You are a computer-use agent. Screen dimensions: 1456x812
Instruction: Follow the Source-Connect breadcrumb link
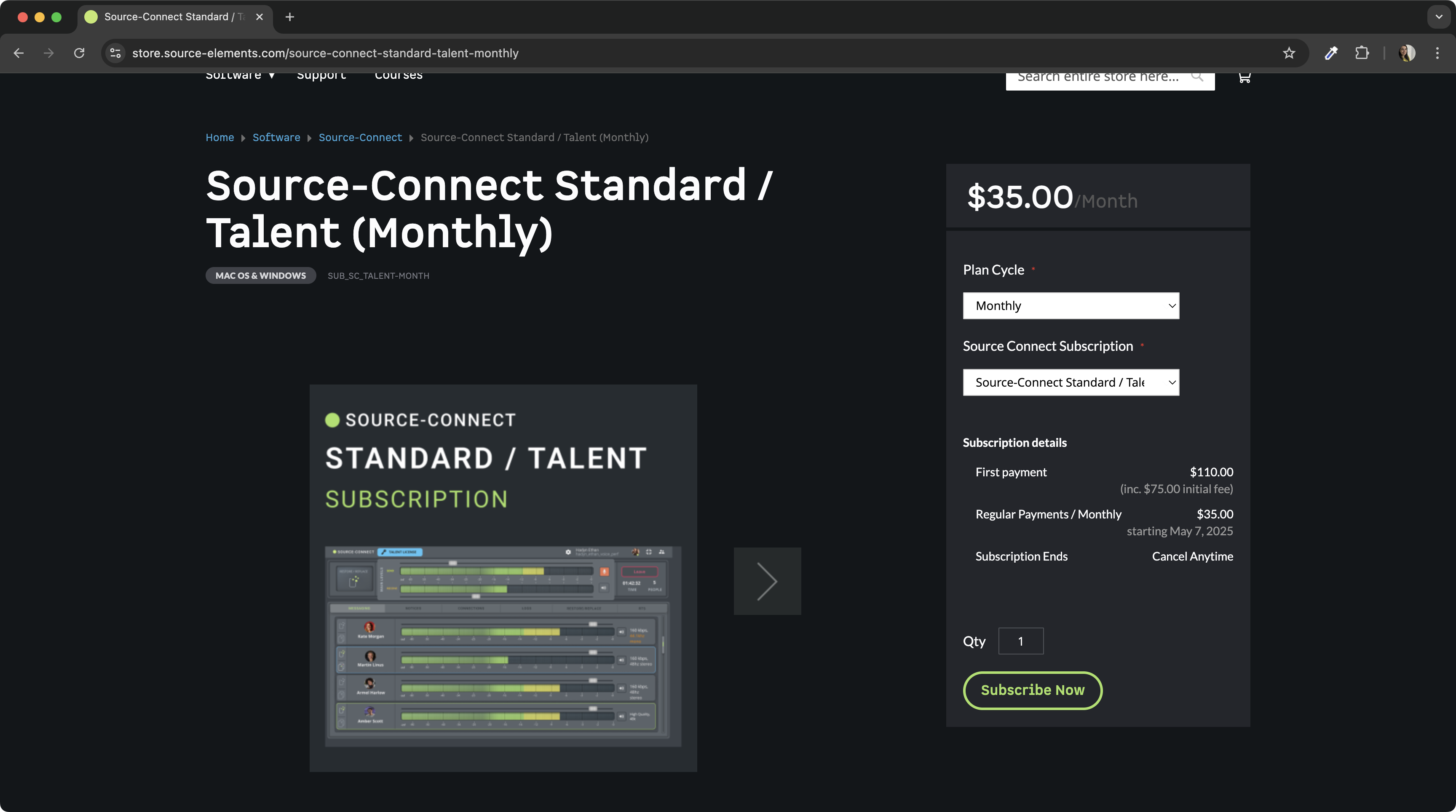[x=360, y=137]
